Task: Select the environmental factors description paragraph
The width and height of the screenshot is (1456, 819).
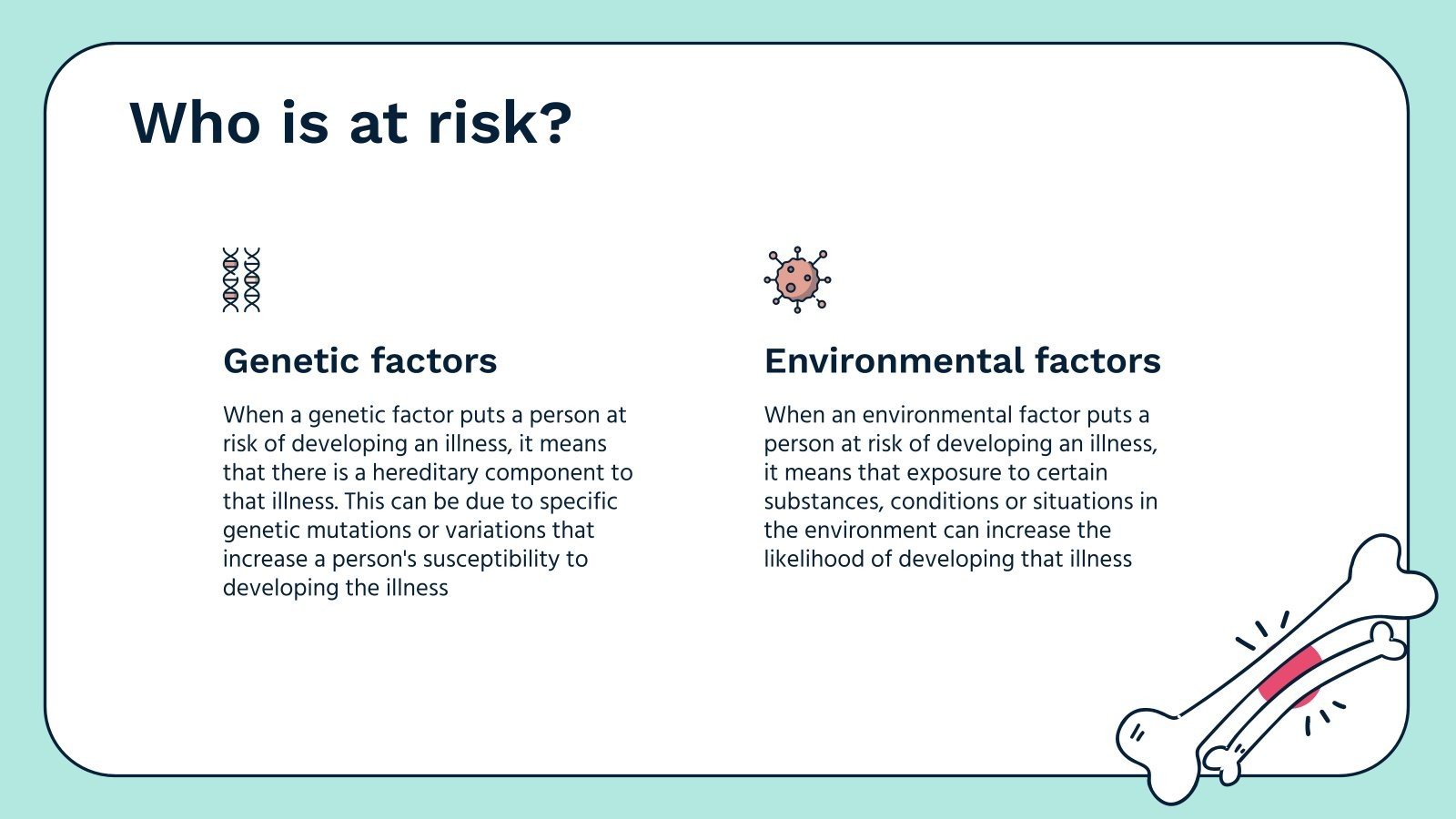Action: pyautogui.click(x=961, y=487)
